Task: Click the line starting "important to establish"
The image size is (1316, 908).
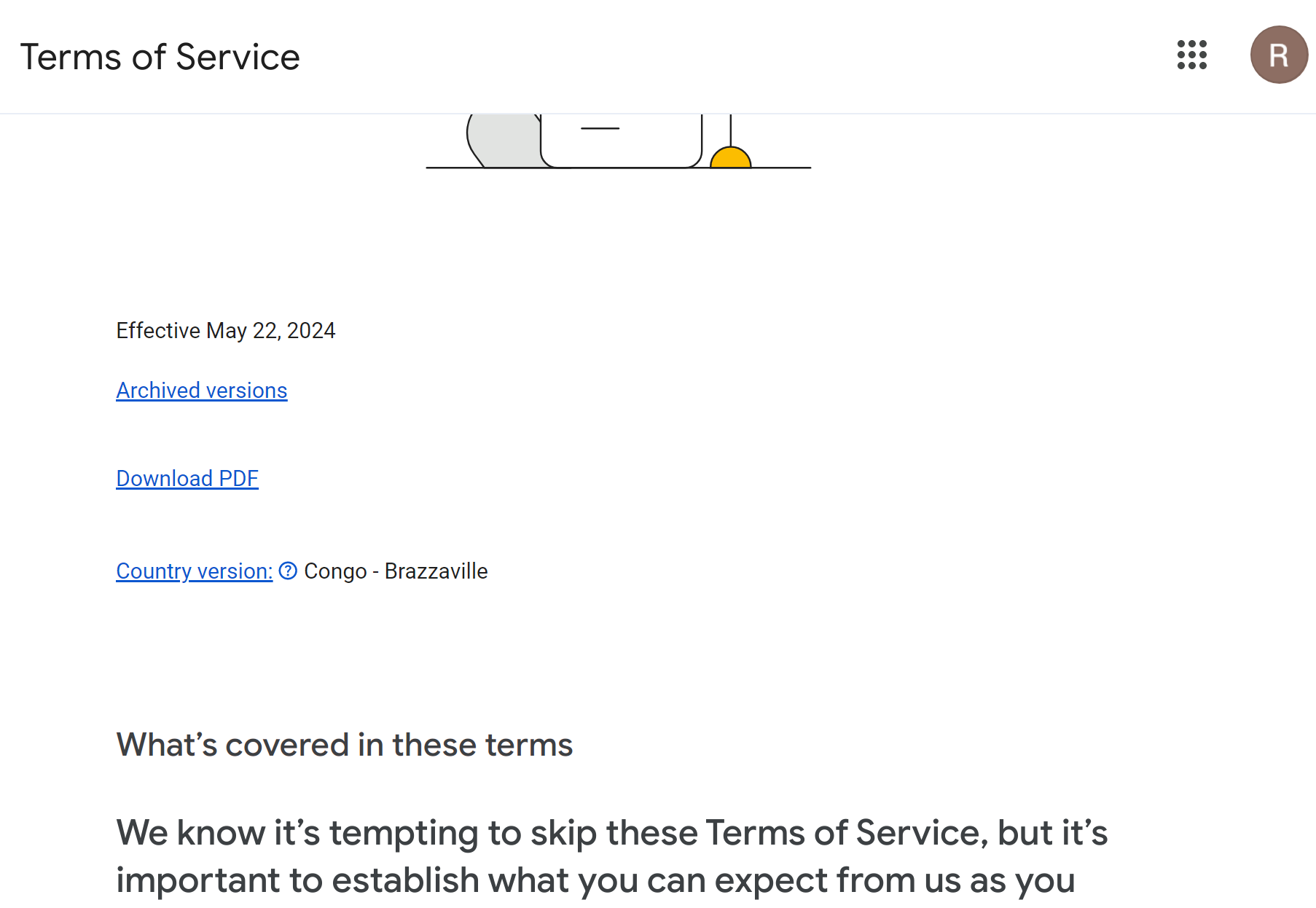Action: [595, 880]
